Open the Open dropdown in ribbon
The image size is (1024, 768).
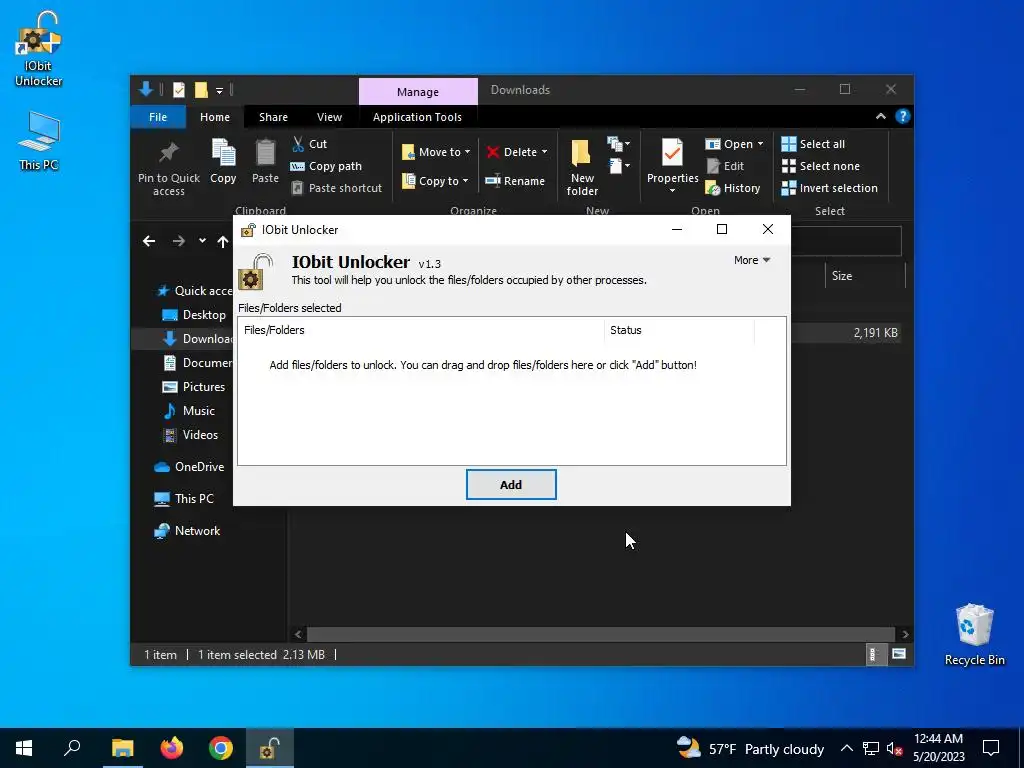[734, 144]
